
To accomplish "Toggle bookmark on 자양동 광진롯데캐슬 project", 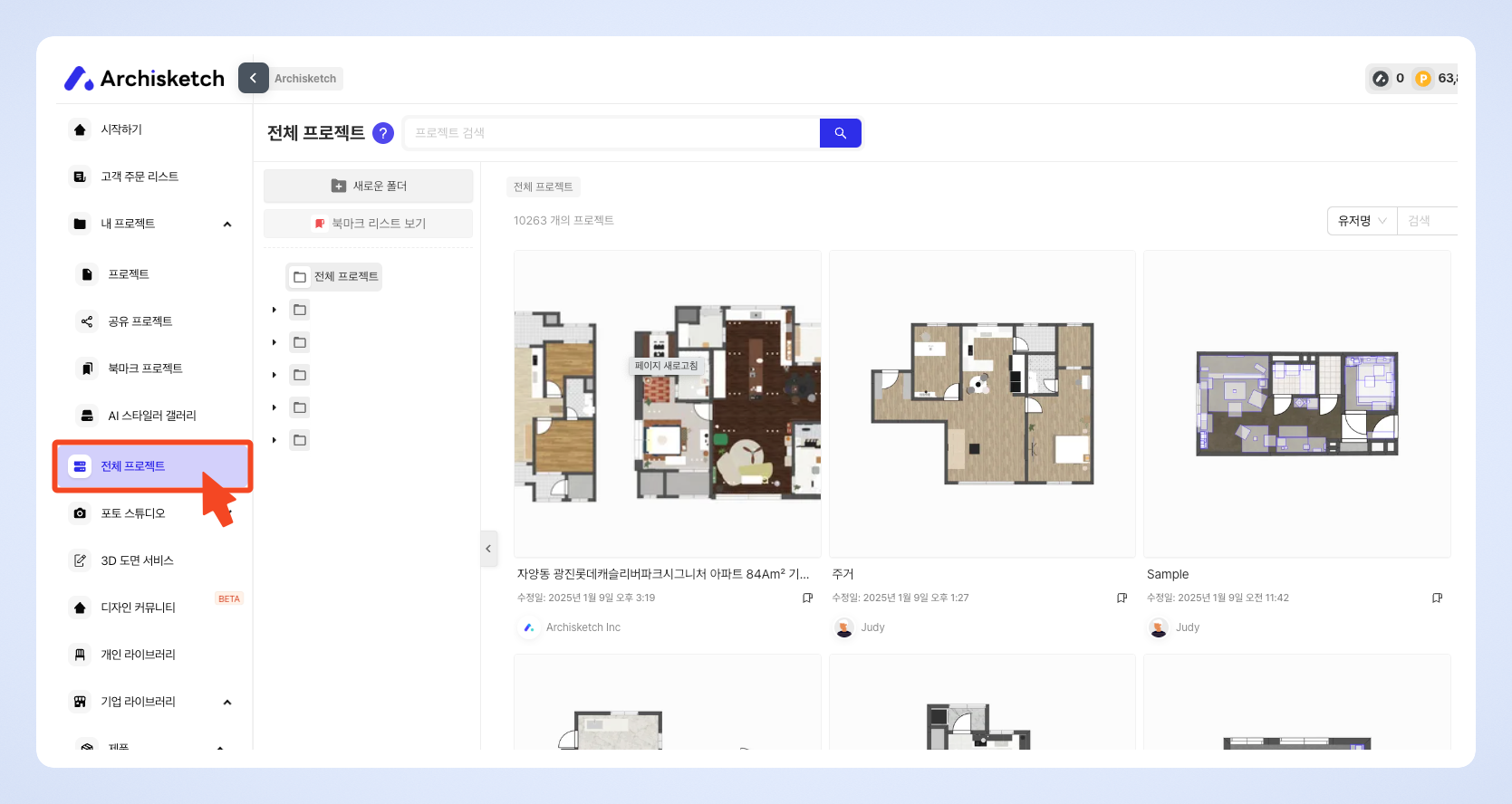I will click(x=807, y=598).
